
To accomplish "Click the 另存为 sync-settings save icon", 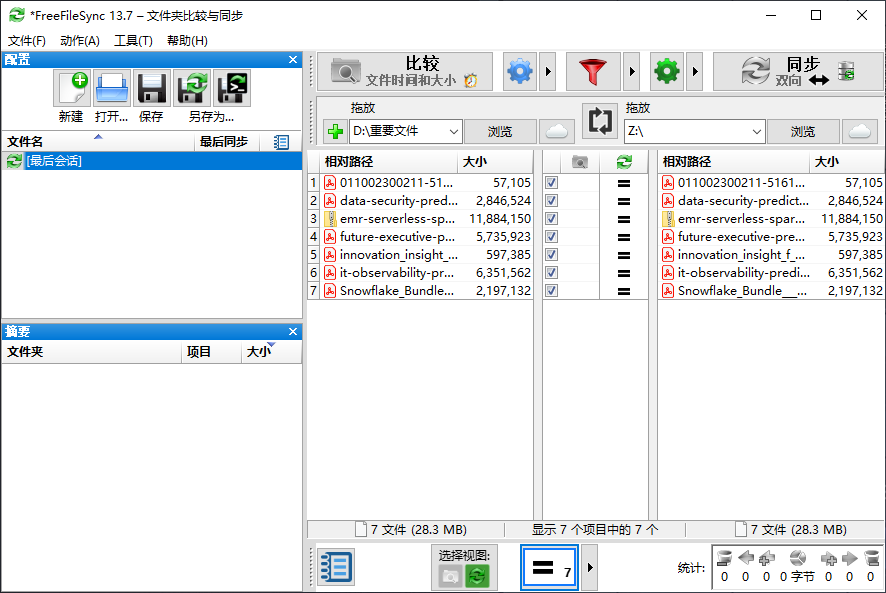I will [192, 89].
